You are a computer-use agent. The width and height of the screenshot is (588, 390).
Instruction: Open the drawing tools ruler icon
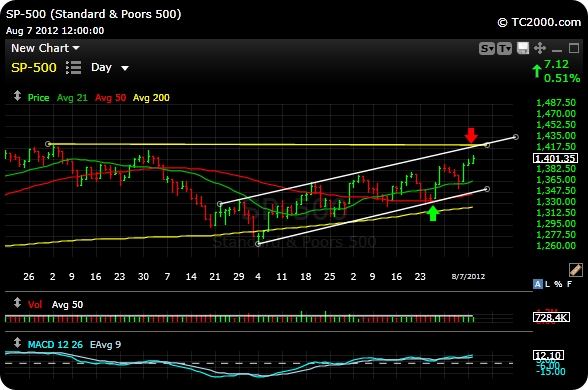point(575,270)
